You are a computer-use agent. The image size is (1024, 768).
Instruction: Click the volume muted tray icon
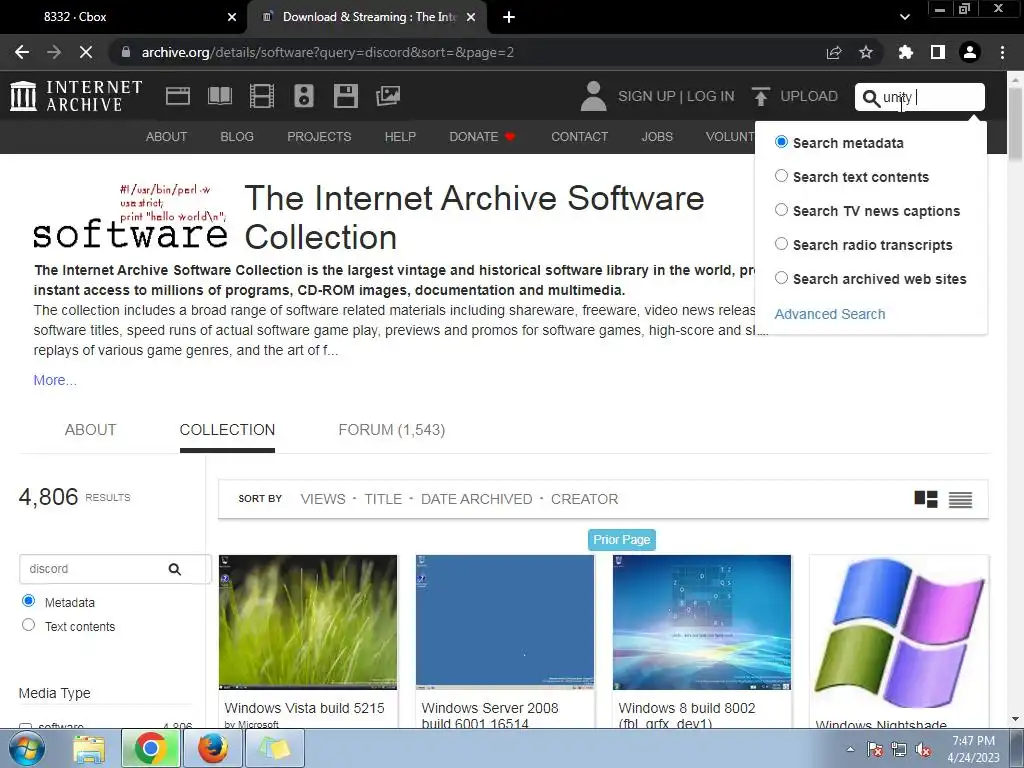click(x=923, y=750)
